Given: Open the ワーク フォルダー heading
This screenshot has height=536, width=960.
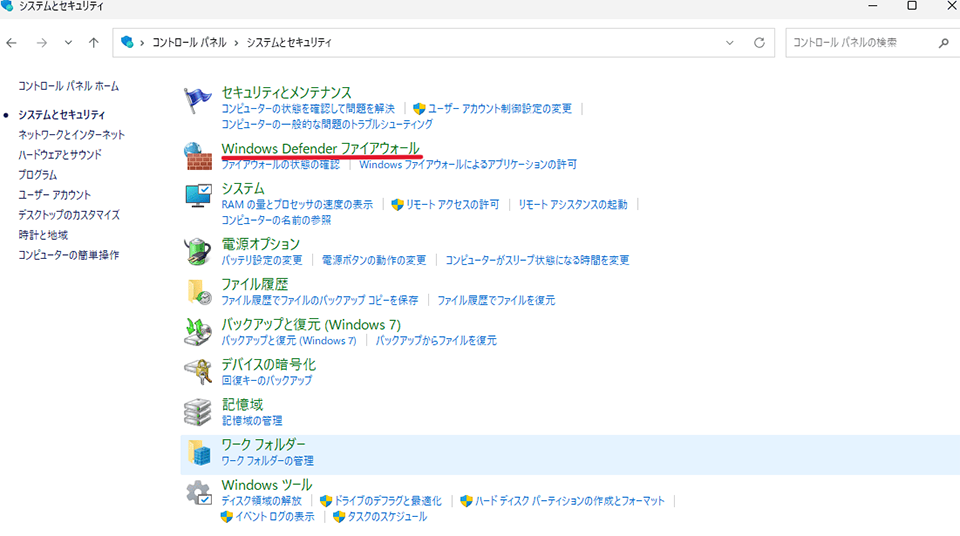Looking at the screenshot, I should click(263, 444).
